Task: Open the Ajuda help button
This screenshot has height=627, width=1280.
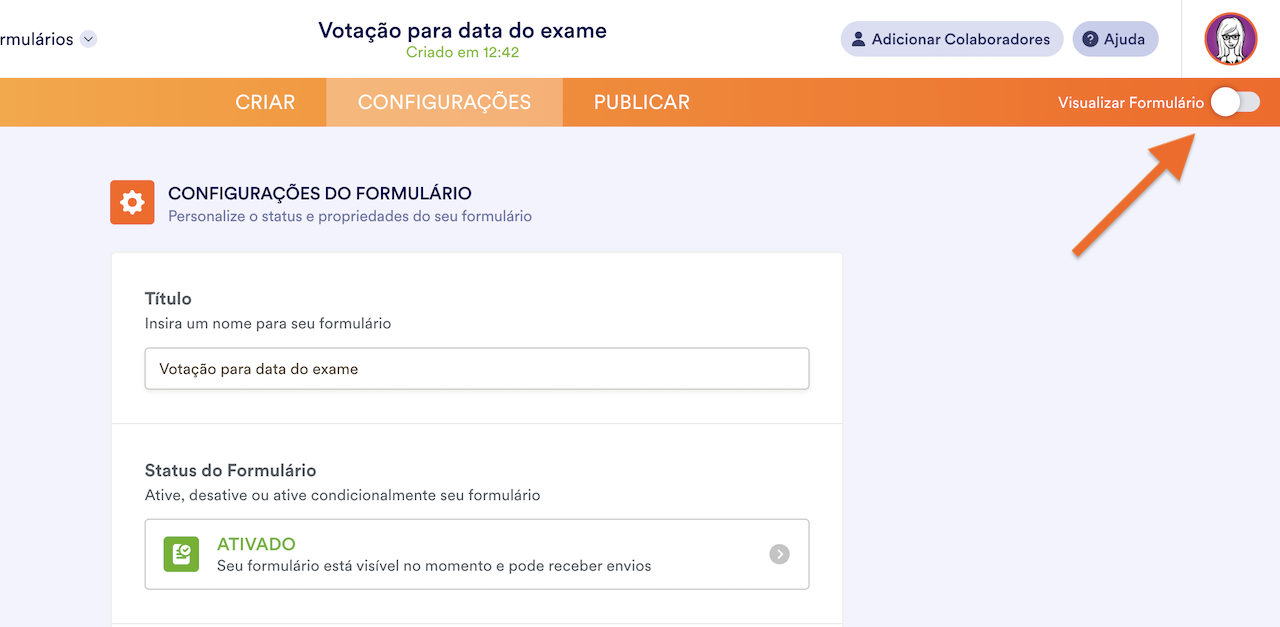Action: [x=1116, y=40]
